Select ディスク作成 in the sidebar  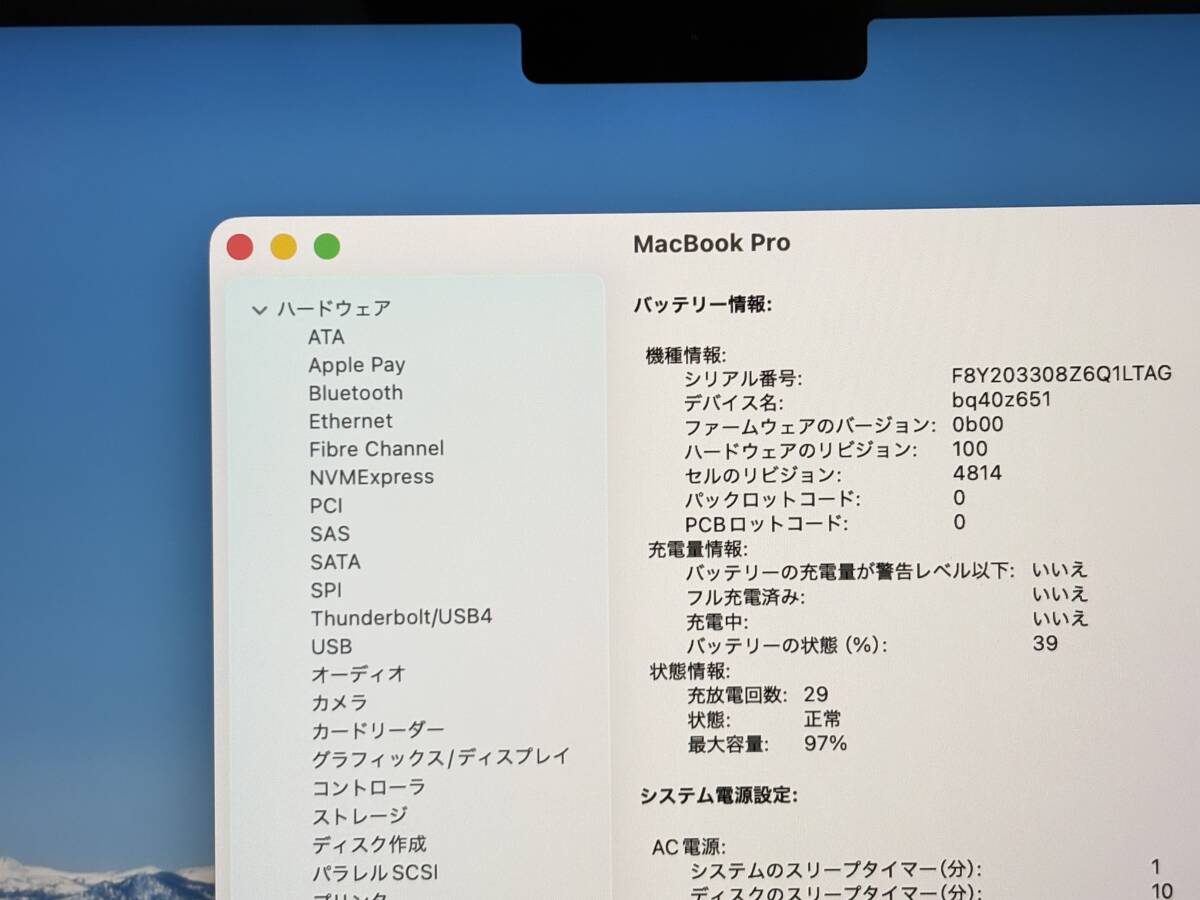click(368, 844)
